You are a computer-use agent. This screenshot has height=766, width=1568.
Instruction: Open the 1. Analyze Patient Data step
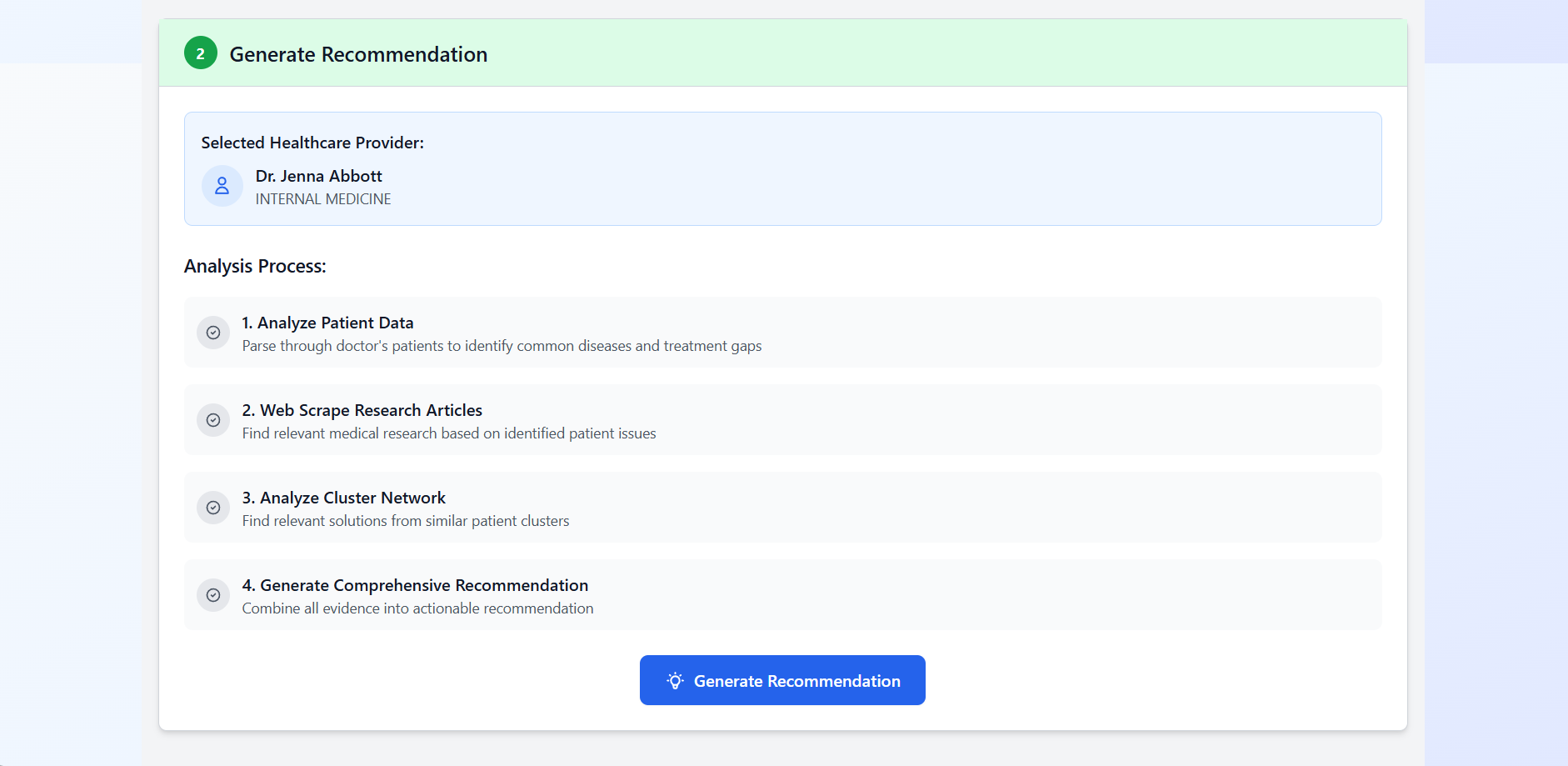pyautogui.click(x=782, y=333)
